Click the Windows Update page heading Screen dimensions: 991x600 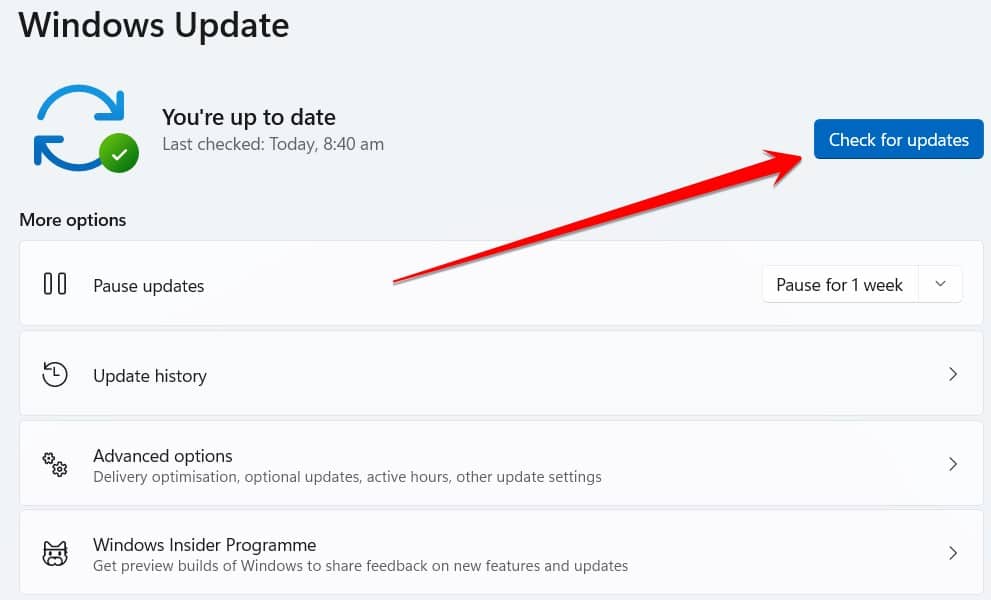[154, 25]
